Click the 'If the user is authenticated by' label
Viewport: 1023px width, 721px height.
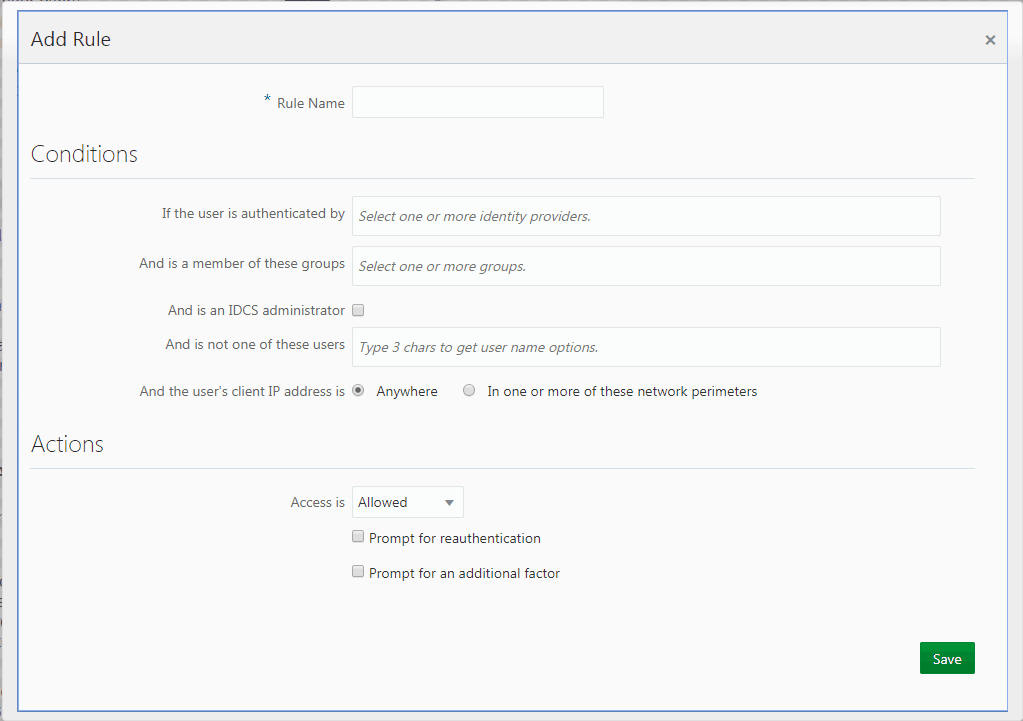252,213
